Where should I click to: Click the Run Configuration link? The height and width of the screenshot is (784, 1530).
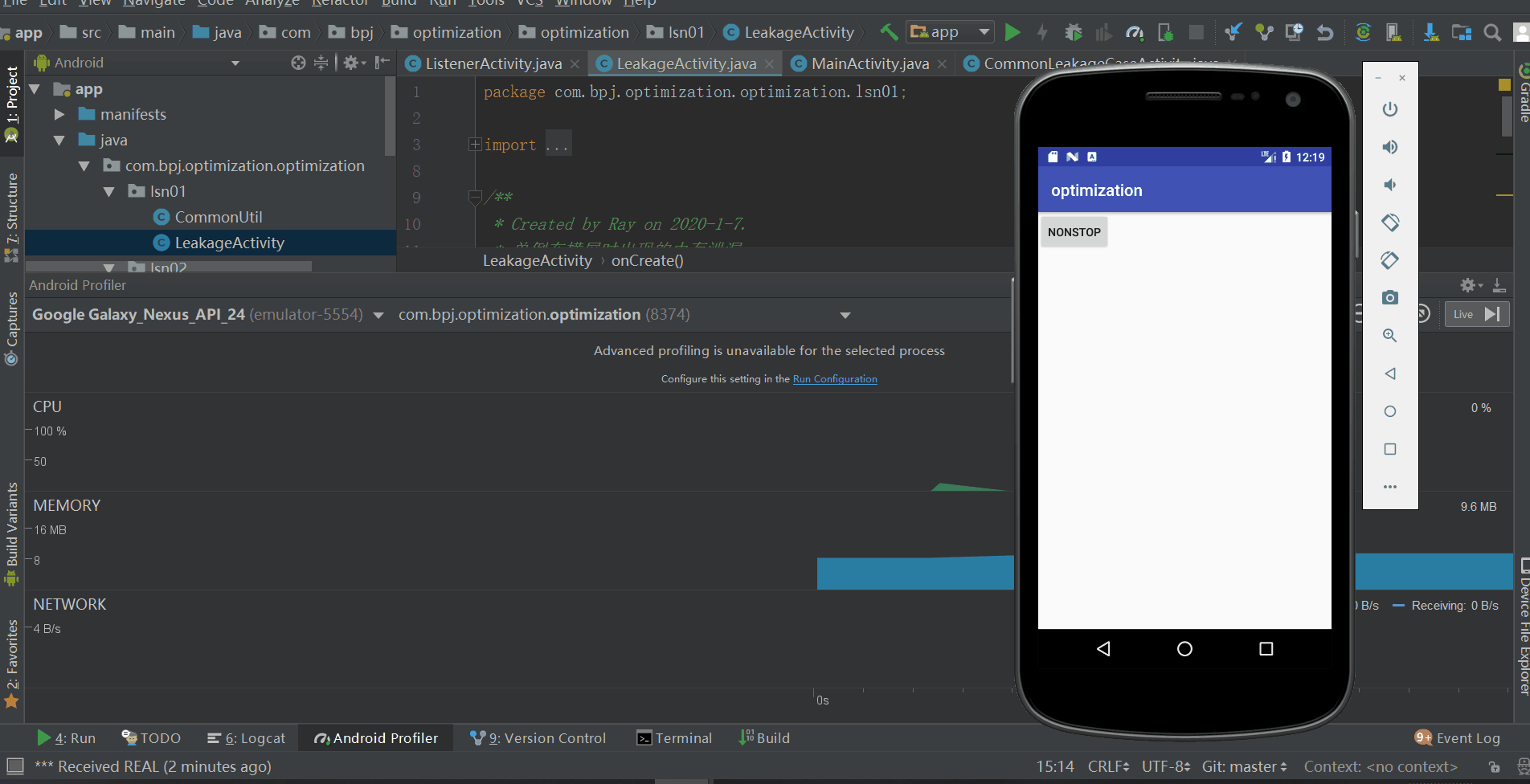(835, 379)
